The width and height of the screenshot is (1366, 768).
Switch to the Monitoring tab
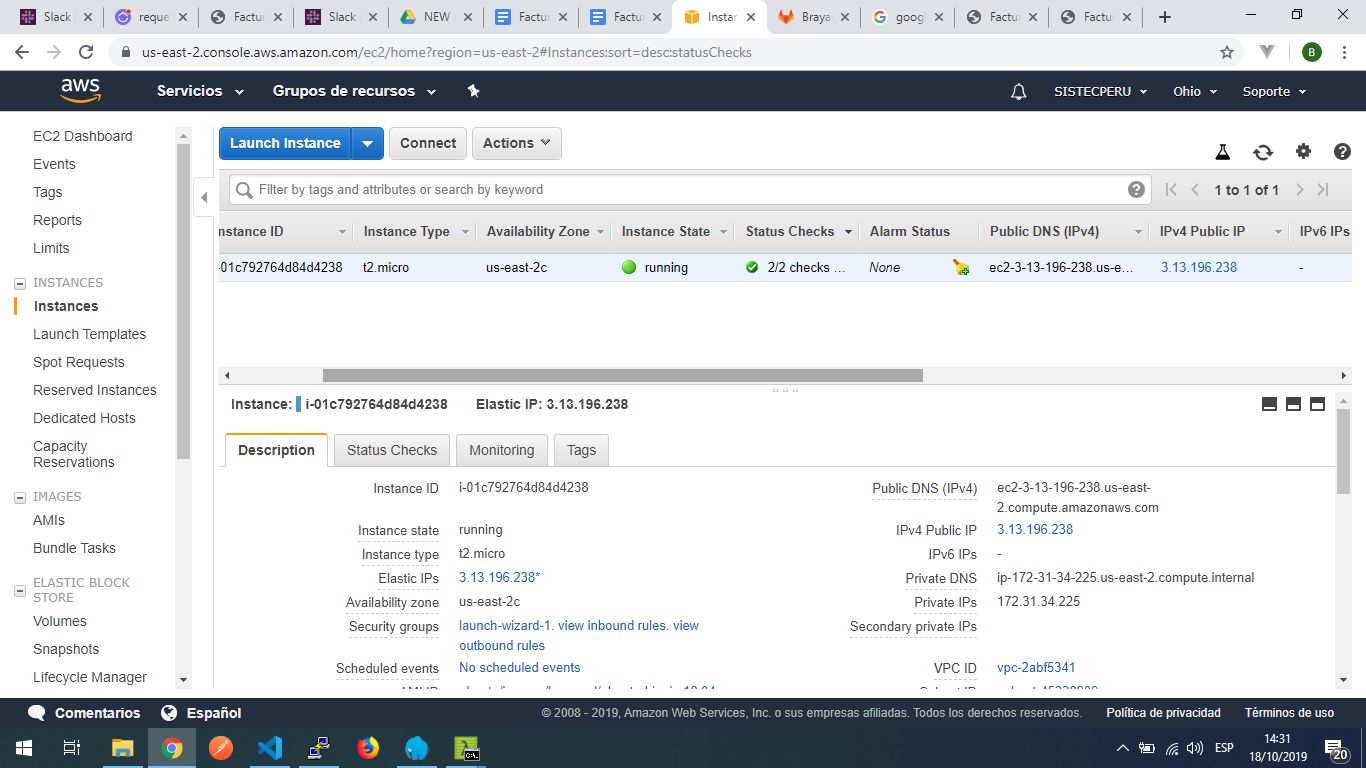501,450
